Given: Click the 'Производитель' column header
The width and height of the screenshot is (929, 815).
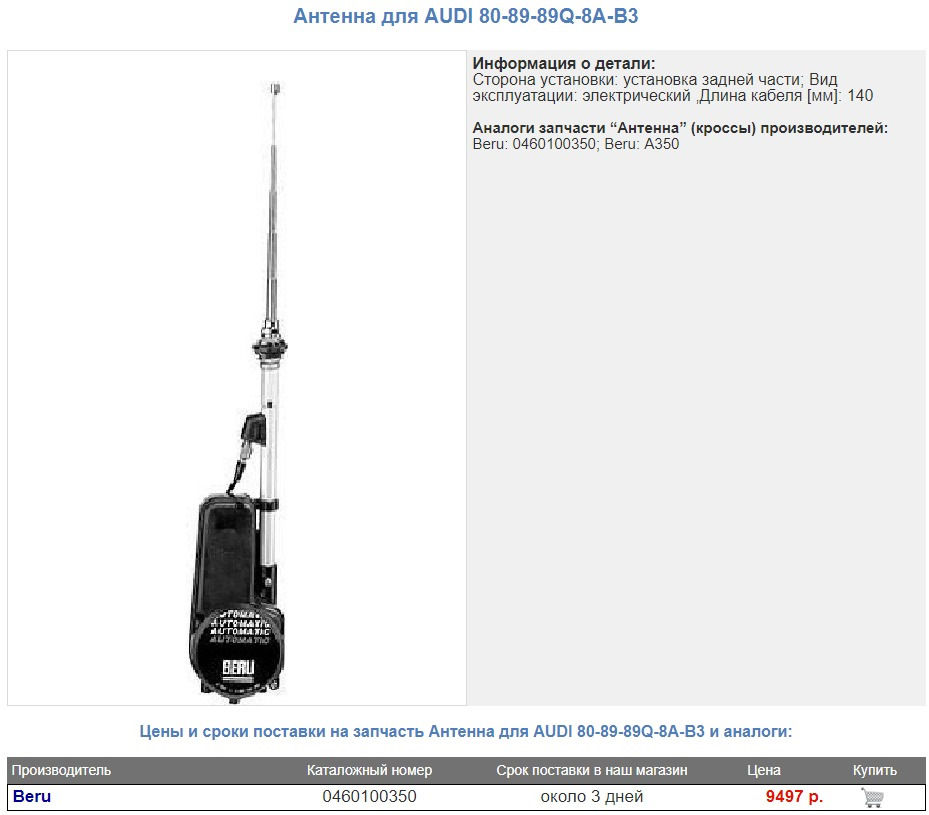Looking at the screenshot, I should click(62, 771).
